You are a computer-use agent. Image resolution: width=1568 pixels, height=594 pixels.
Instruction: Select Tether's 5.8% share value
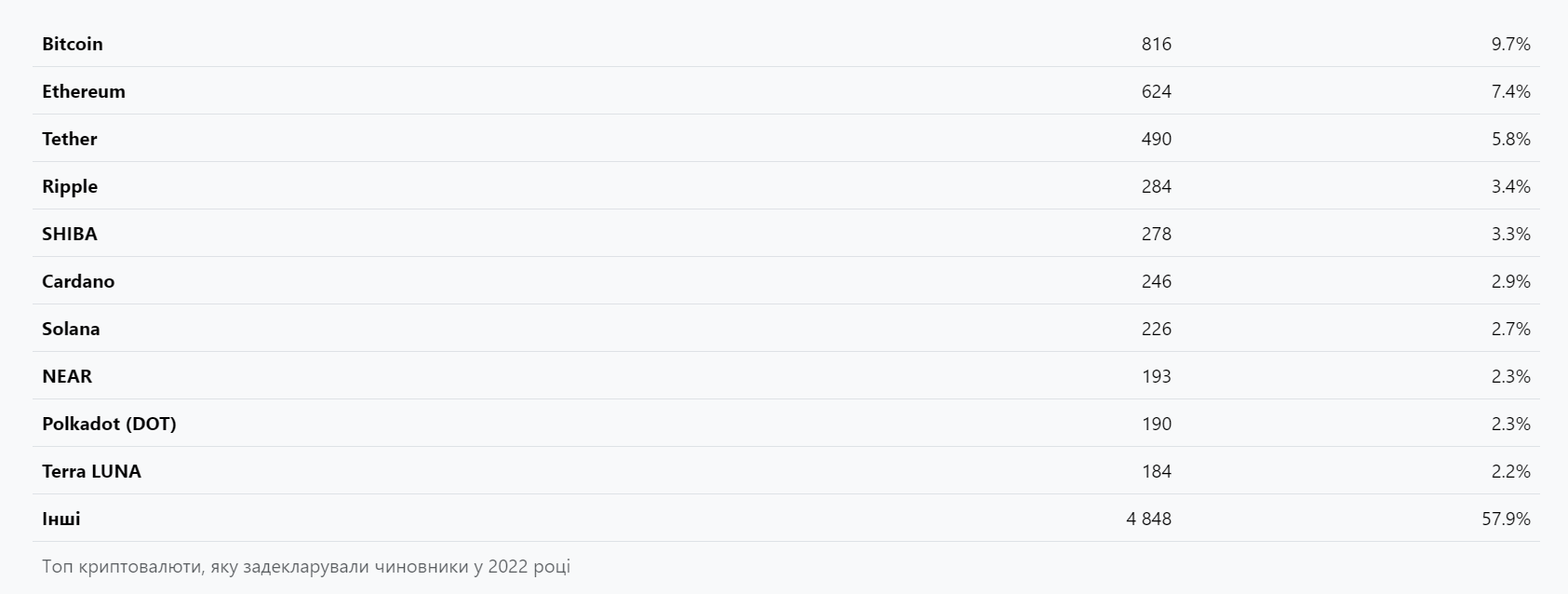point(1510,139)
